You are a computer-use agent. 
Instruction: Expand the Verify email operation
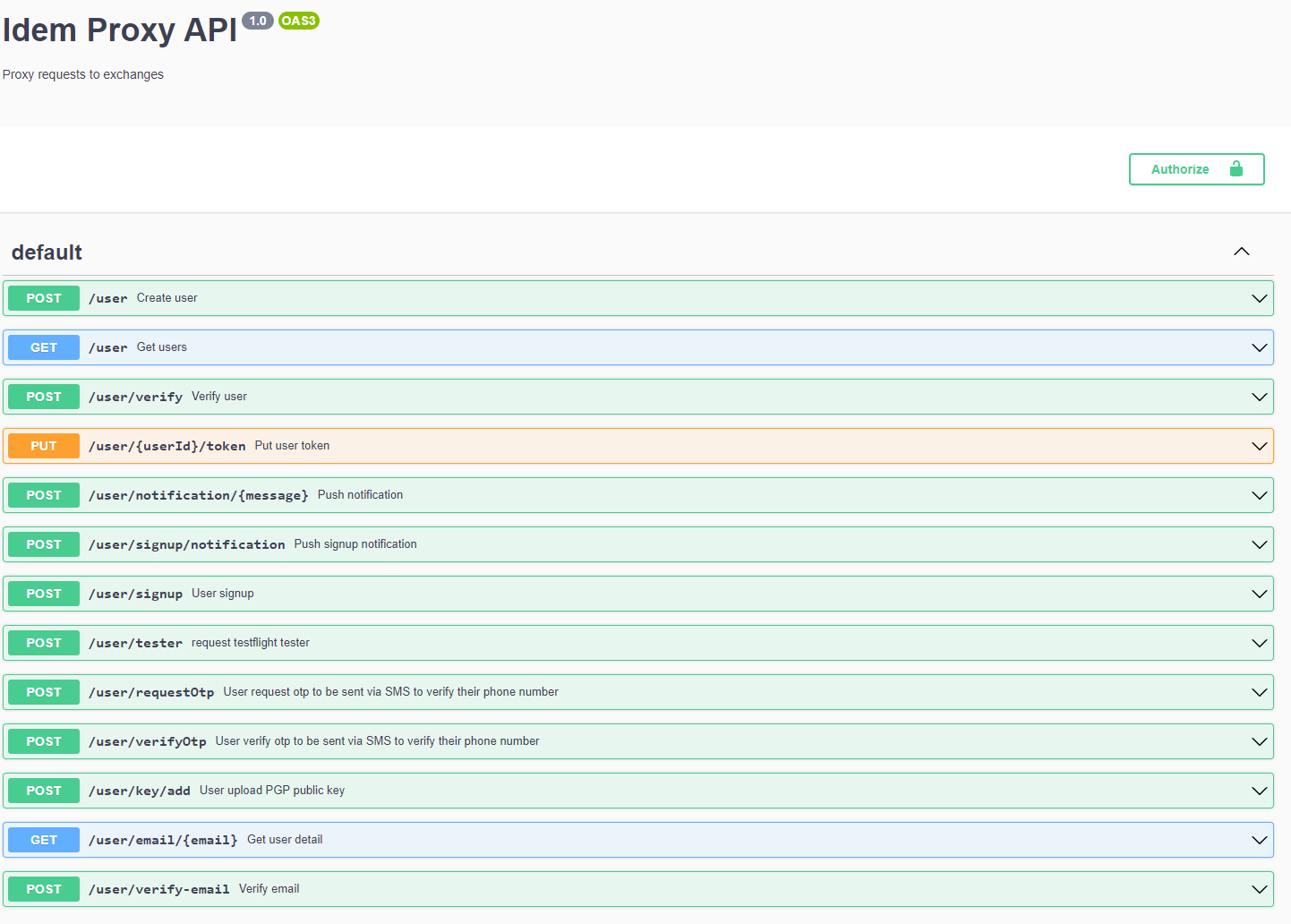[x=1259, y=888]
